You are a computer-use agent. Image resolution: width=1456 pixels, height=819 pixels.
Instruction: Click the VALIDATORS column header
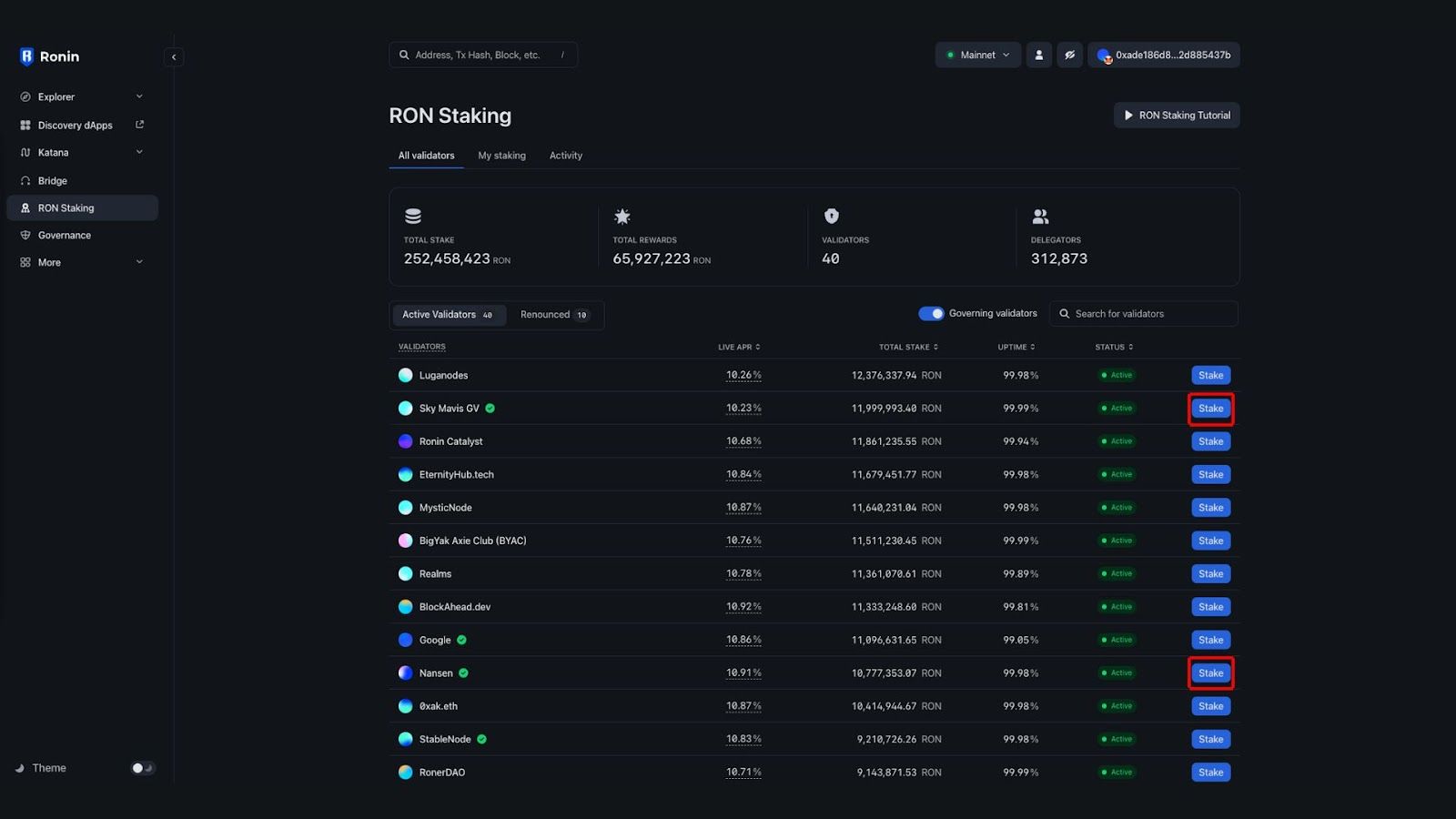click(422, 347)
